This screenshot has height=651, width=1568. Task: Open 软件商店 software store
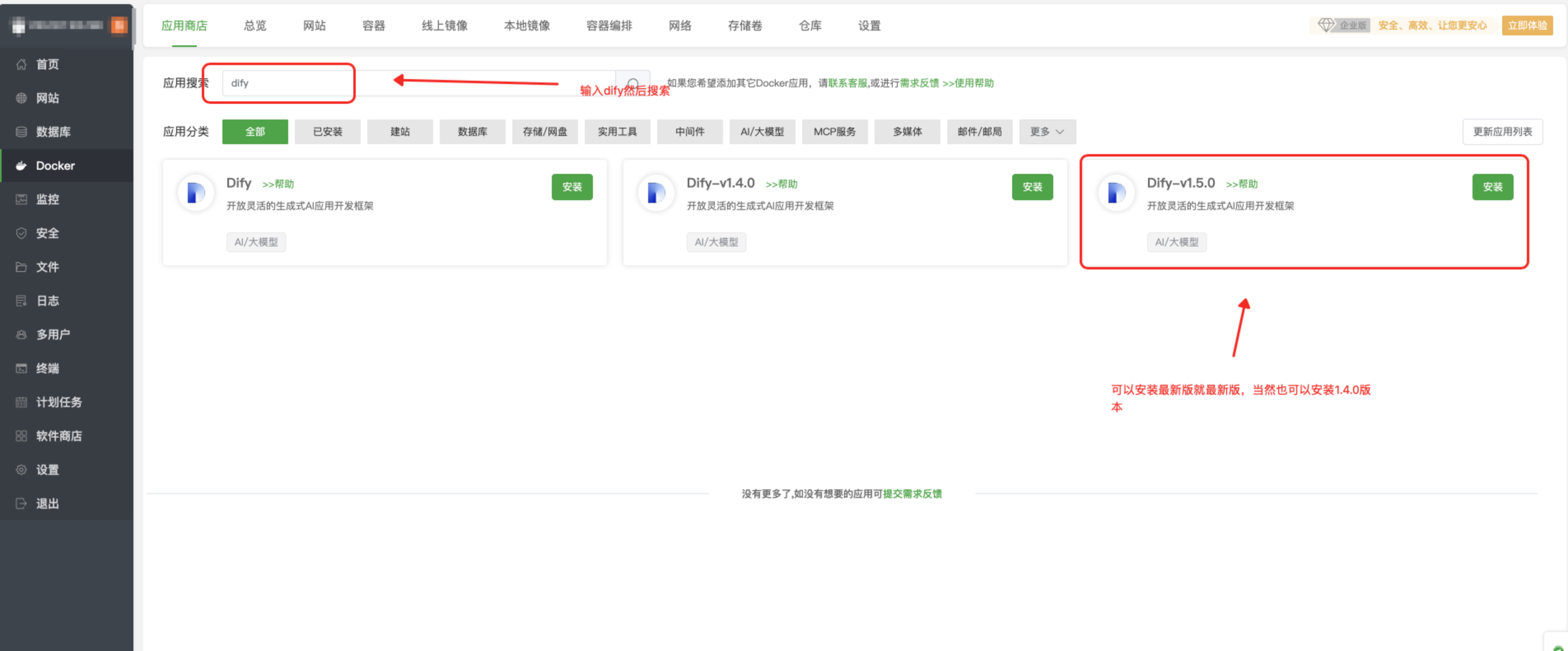click(58, 436)
